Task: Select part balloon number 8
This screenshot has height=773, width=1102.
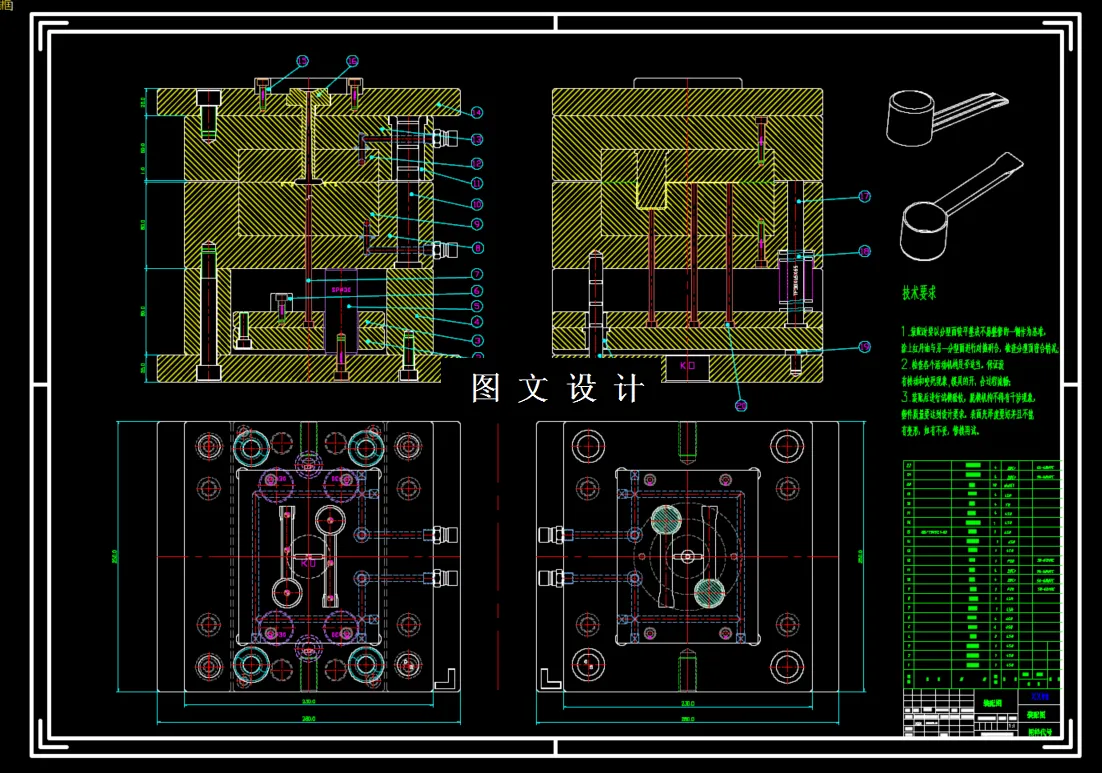Action: pos(477,248)
